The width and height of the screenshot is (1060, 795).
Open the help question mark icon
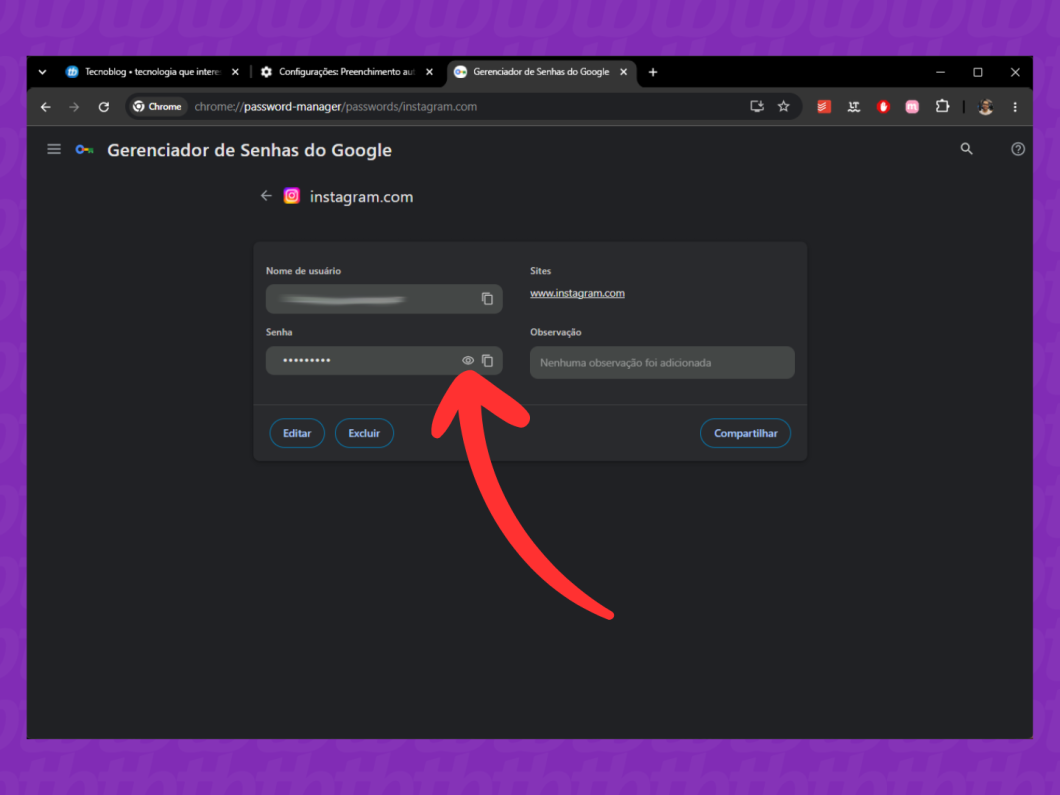point(1017,149)
